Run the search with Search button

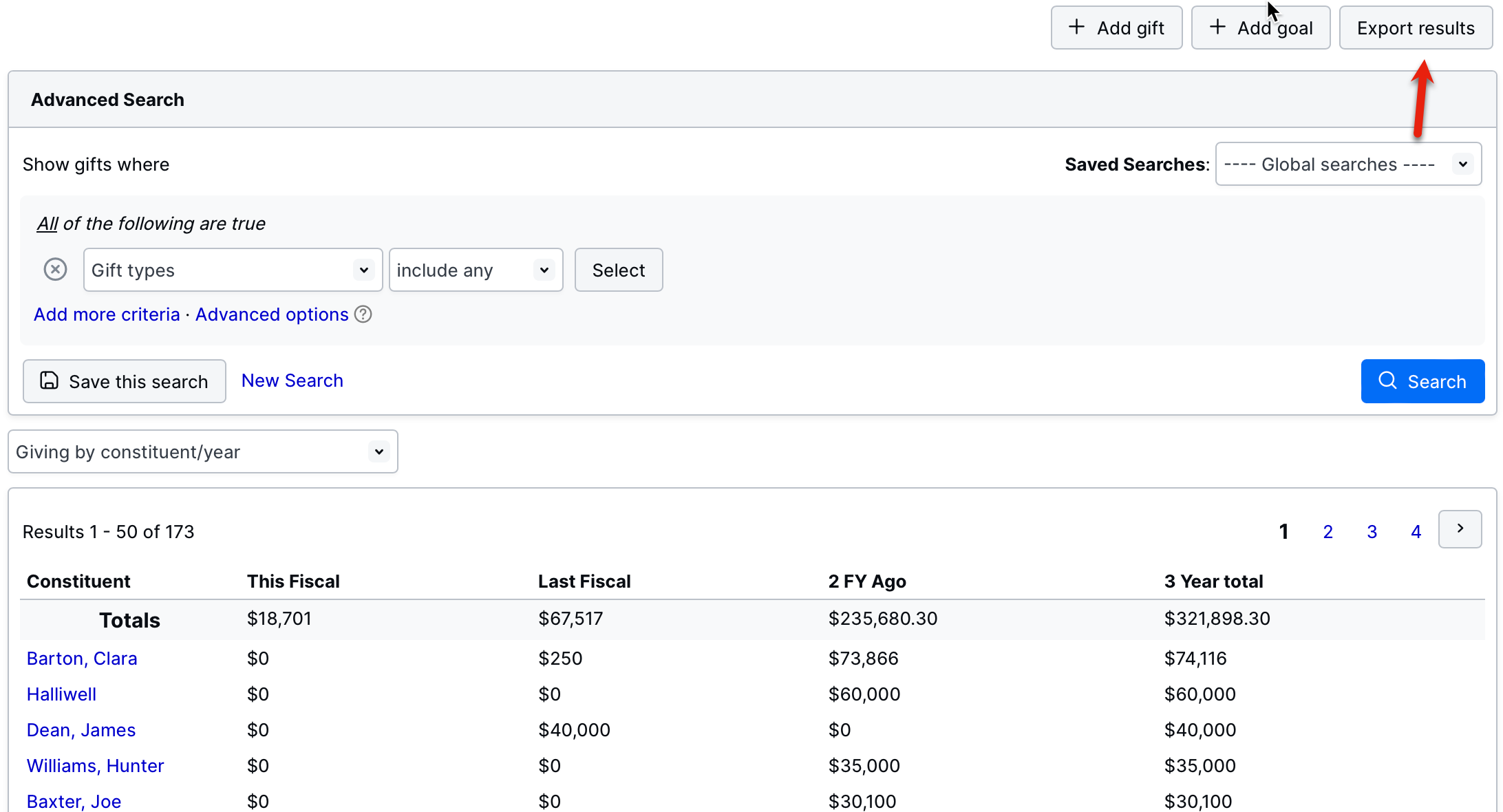coord(1422,381)
